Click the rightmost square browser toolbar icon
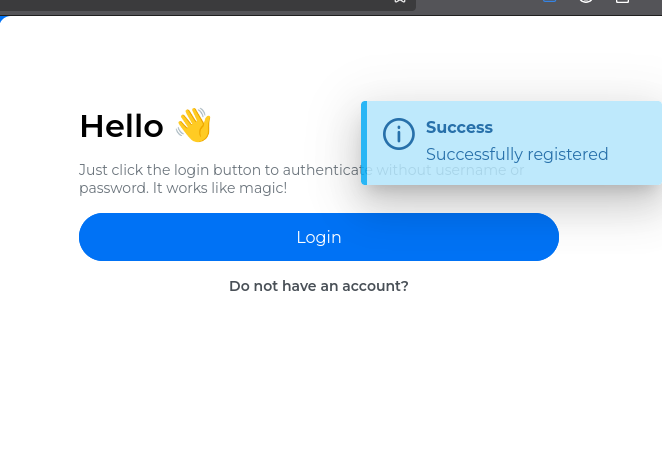 [x=622, y=2]
